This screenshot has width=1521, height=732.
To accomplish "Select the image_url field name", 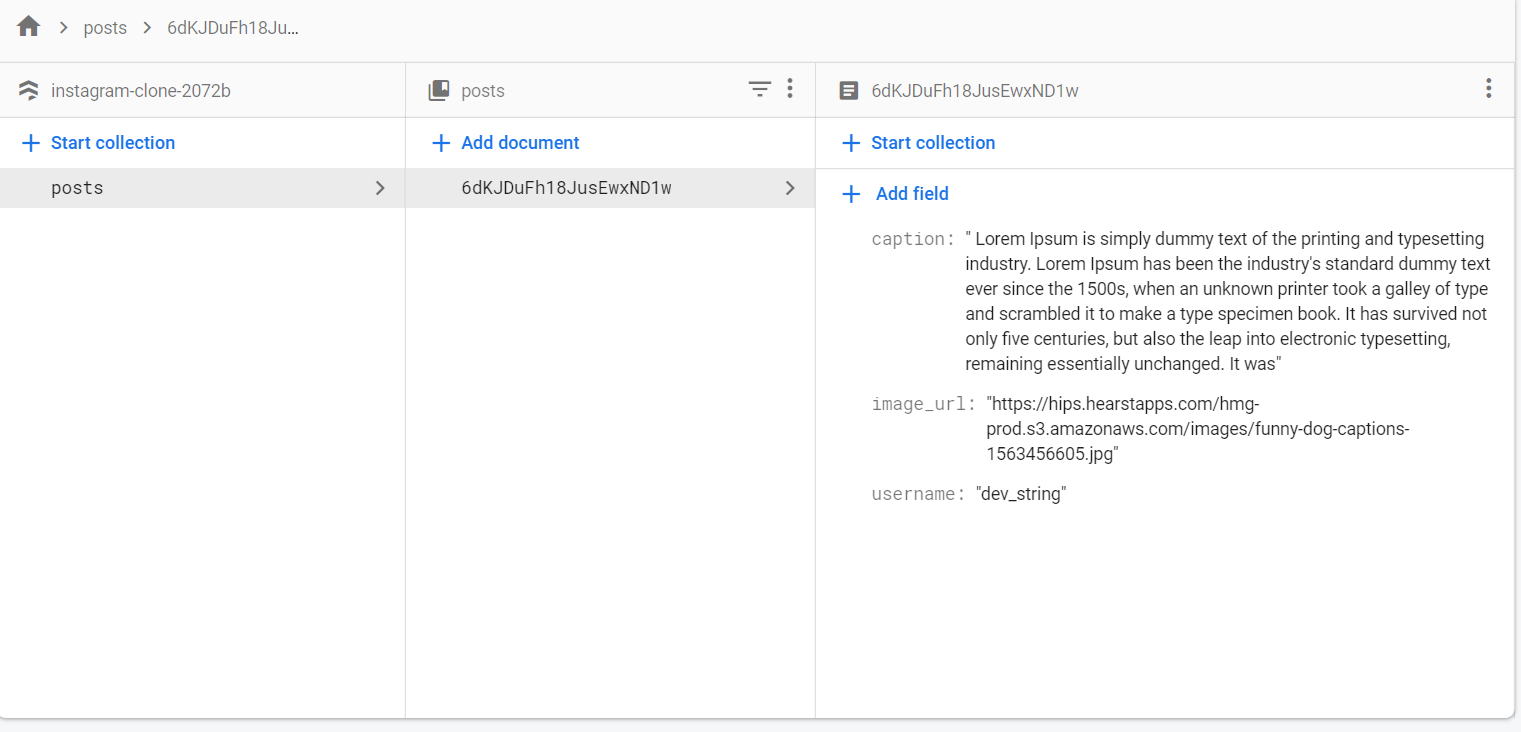I will click(924, 404).
